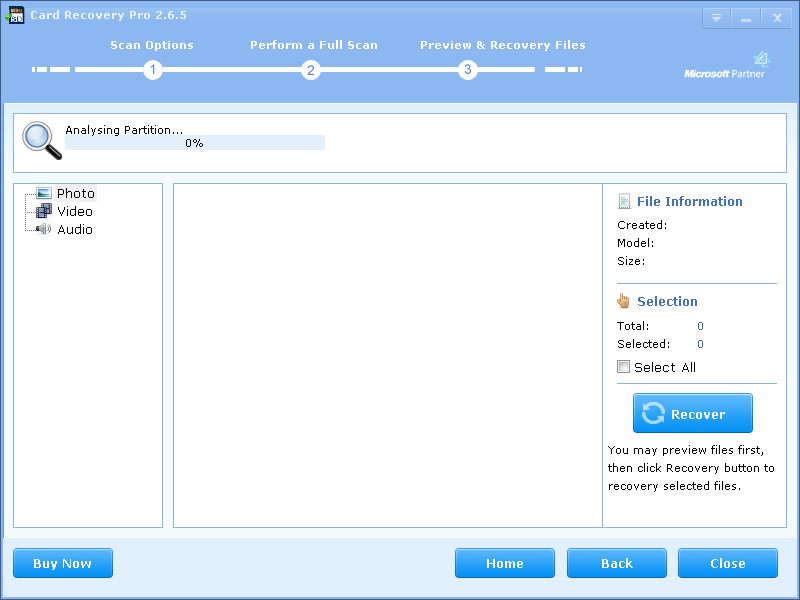Click the Audio speaker icon
The height and width of the screenshot is (600, 800).
(x=44, y=229)
